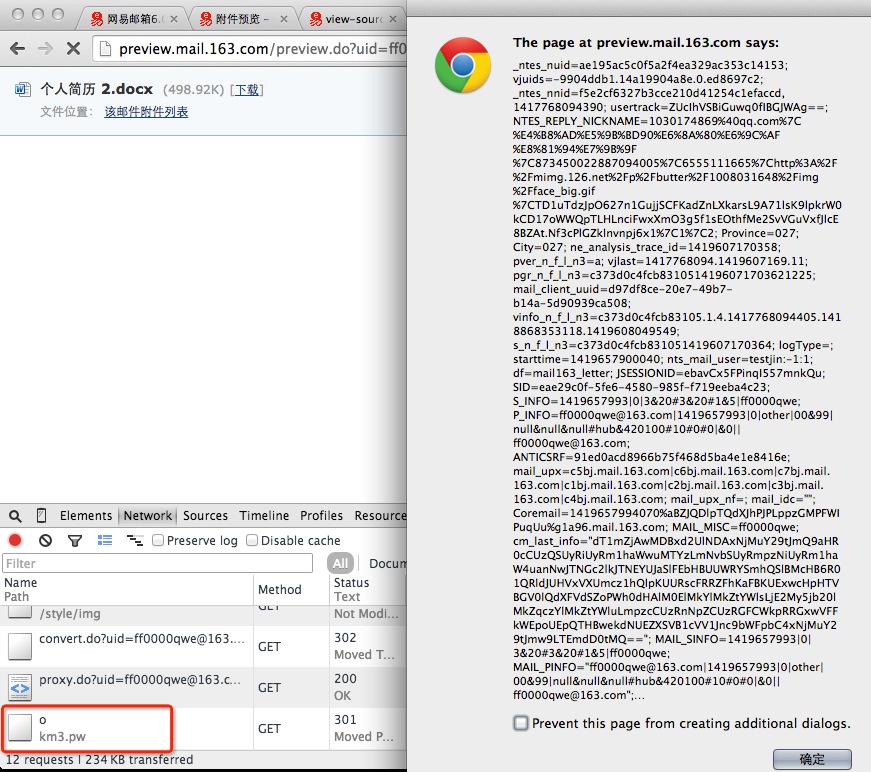
Task: Click the 确定 button in alert dialog
Action: [x=812, y=759]
